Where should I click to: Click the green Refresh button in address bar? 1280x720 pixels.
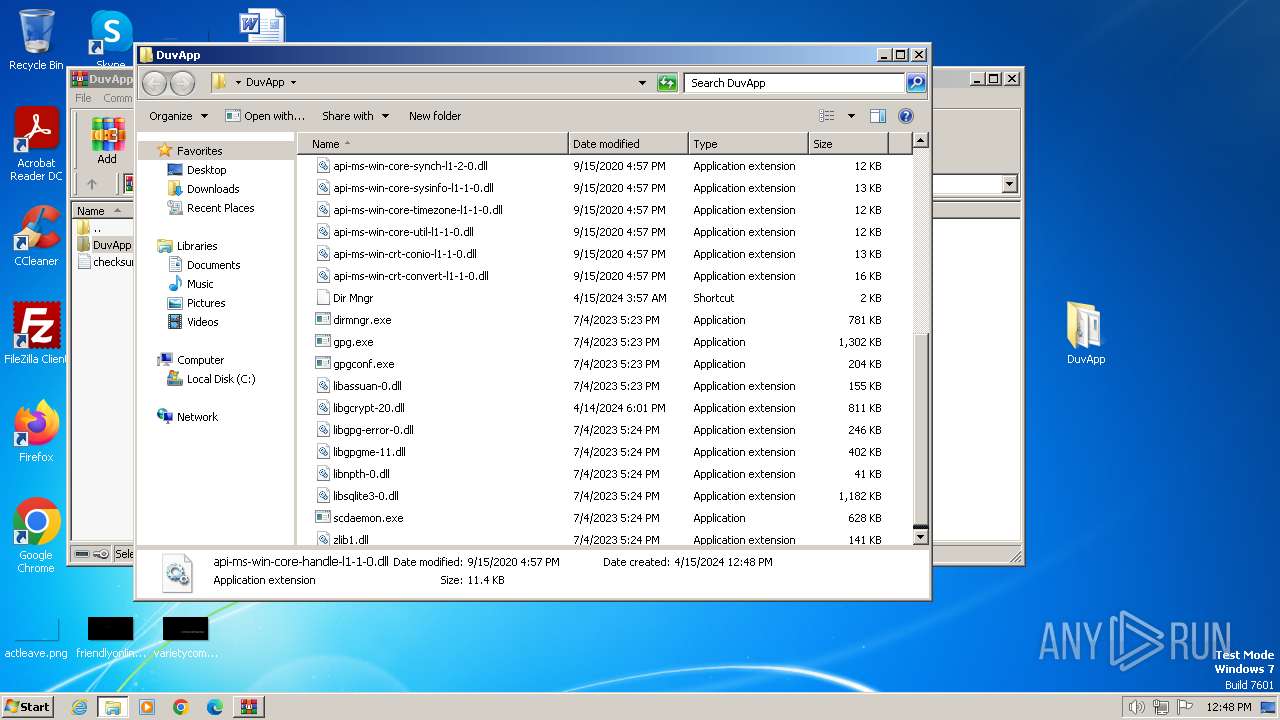(x=667, y=83)
